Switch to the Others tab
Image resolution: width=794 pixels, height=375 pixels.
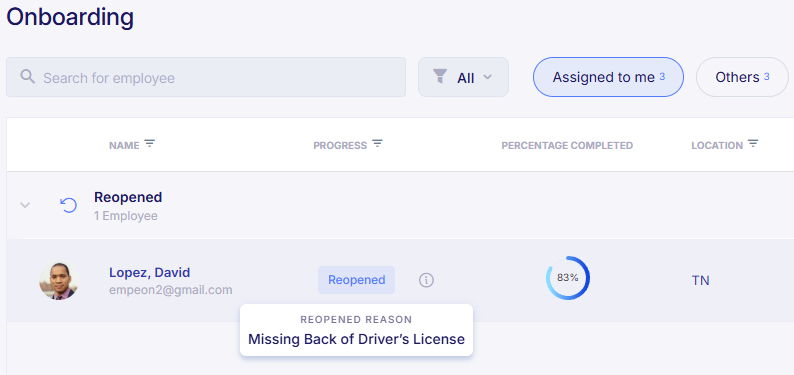(x=742, y=77)
